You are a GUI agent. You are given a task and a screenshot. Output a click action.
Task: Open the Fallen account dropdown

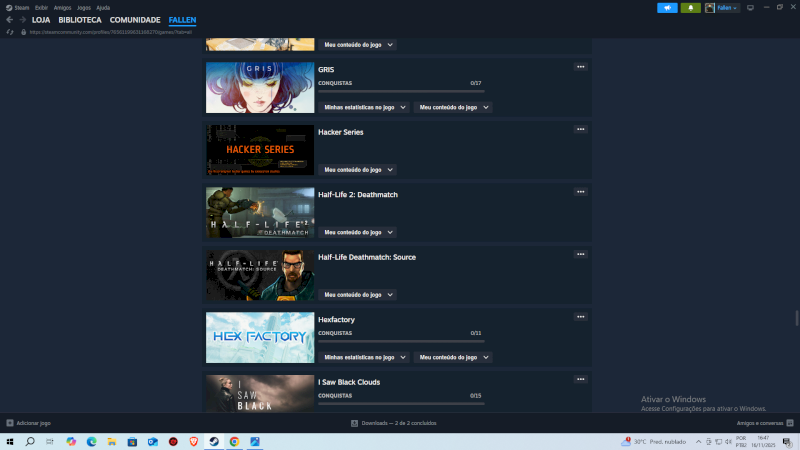coord(727,8)
